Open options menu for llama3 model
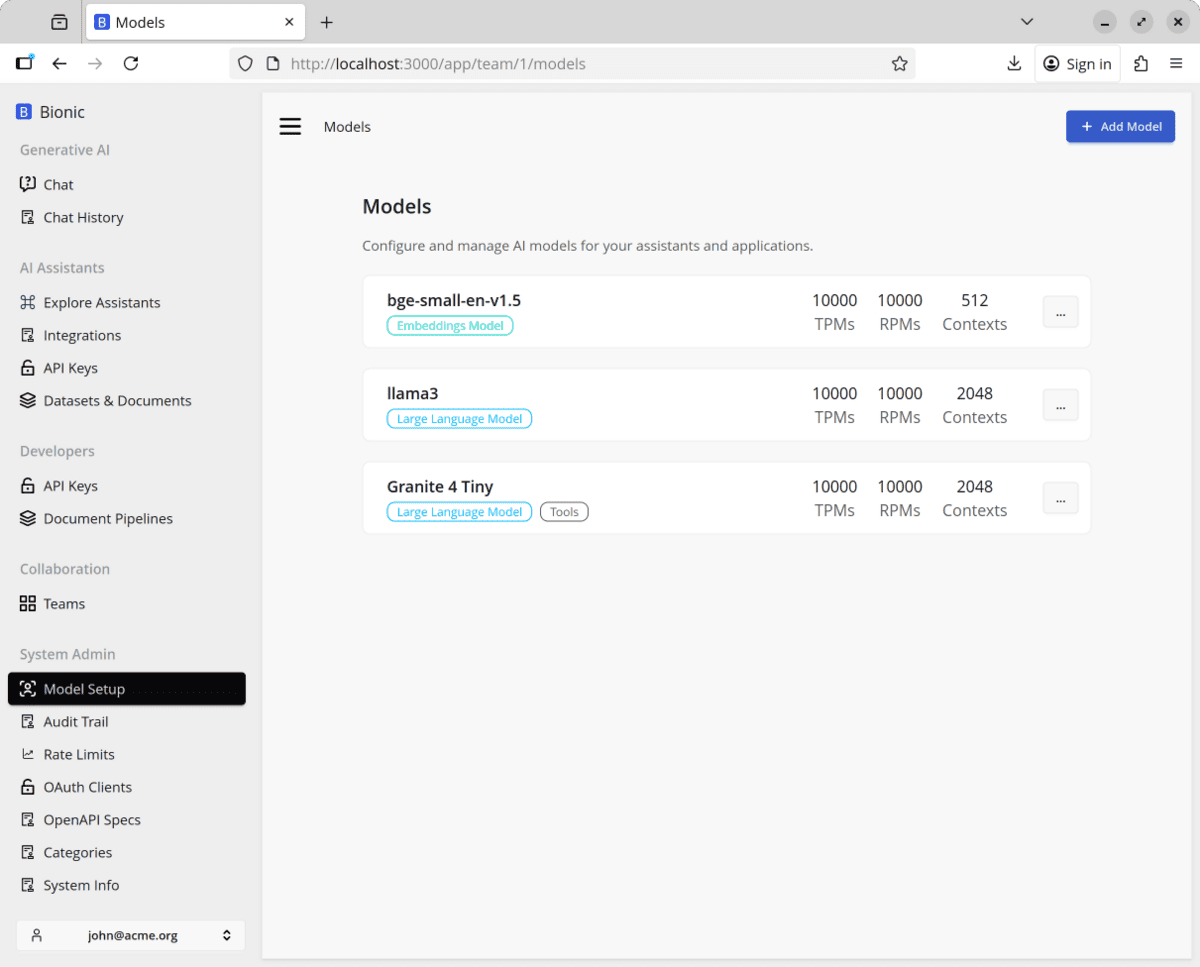This screenshot has height=967, width=1200. 1060,405
